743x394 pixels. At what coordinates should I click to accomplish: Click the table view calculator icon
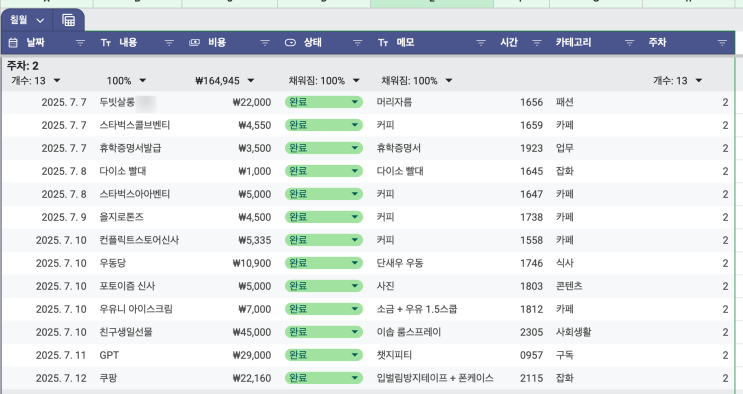tap(68, 20)
